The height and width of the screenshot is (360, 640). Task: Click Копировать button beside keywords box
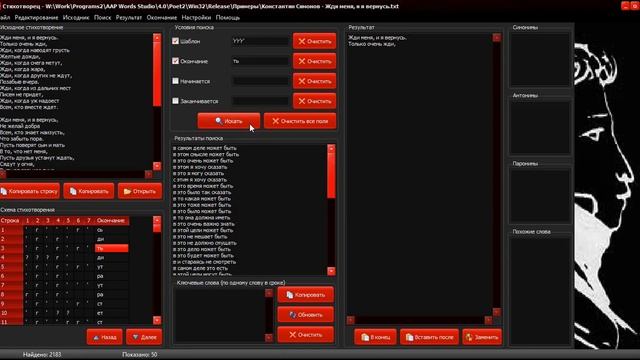pyautogui.click(x=305, y=295)
